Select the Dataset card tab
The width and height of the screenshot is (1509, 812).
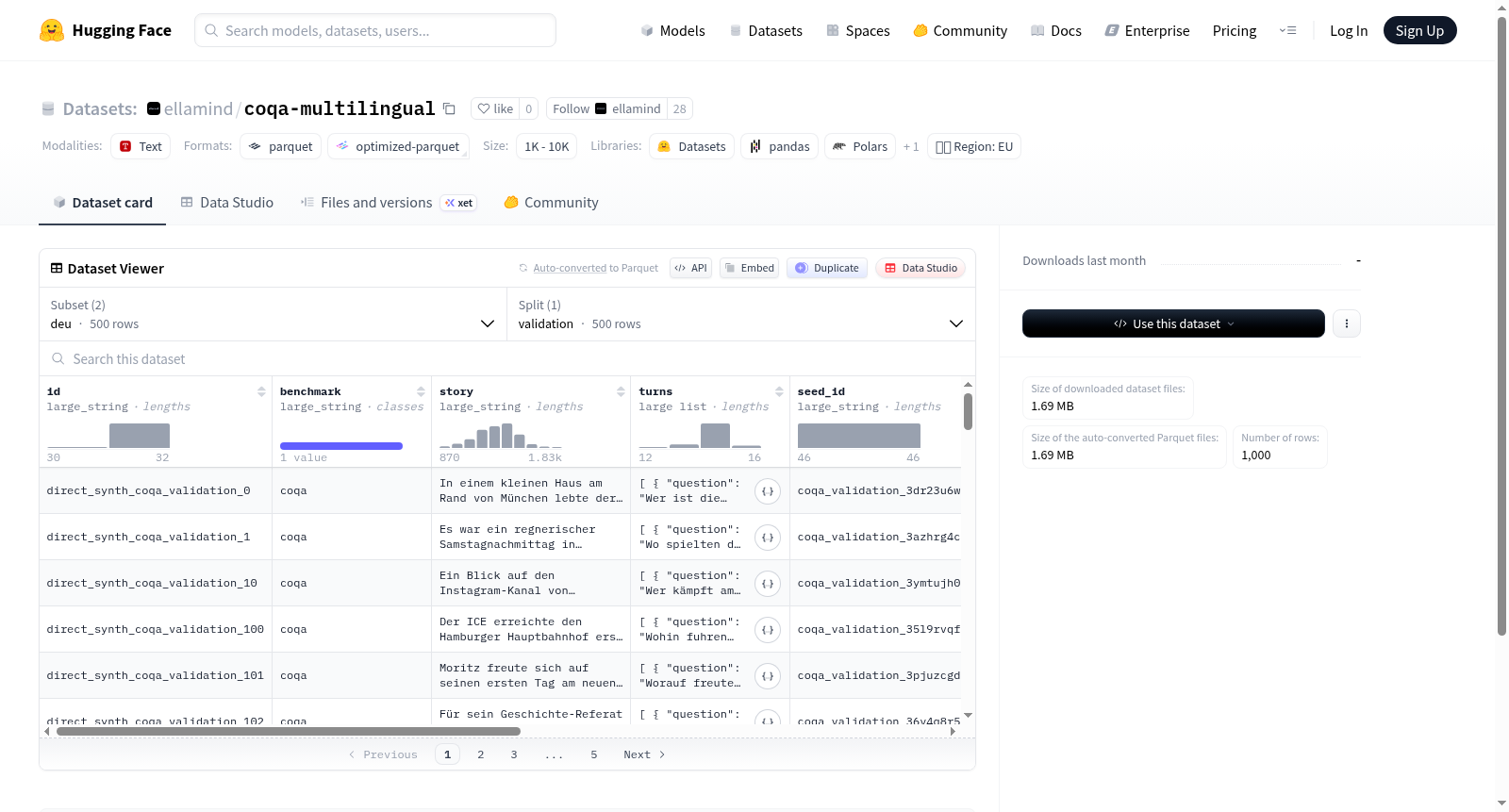point(102,203)
